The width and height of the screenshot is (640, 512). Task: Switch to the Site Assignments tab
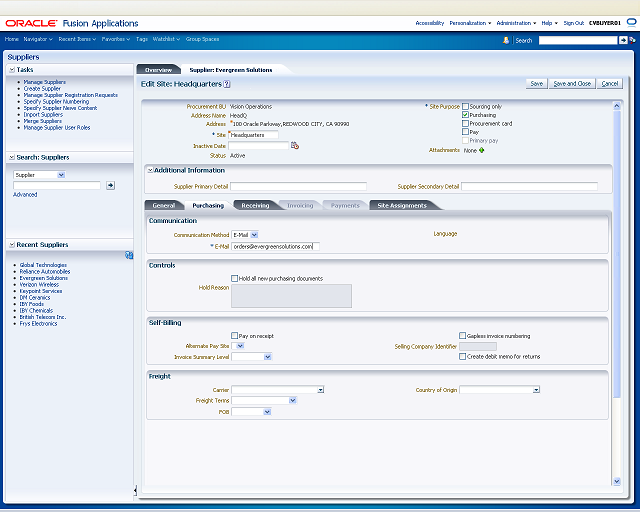point(402,205)
